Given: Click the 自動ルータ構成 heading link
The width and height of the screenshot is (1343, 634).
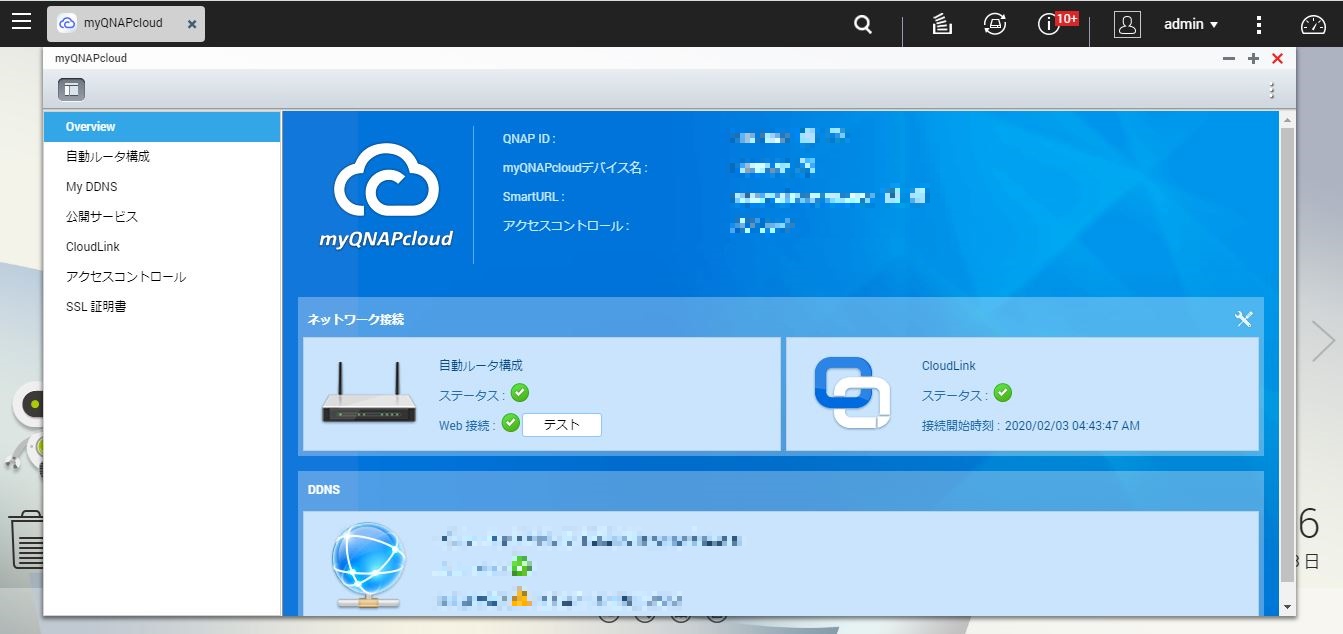Looking at the screenshot, I should pos(481,366).
